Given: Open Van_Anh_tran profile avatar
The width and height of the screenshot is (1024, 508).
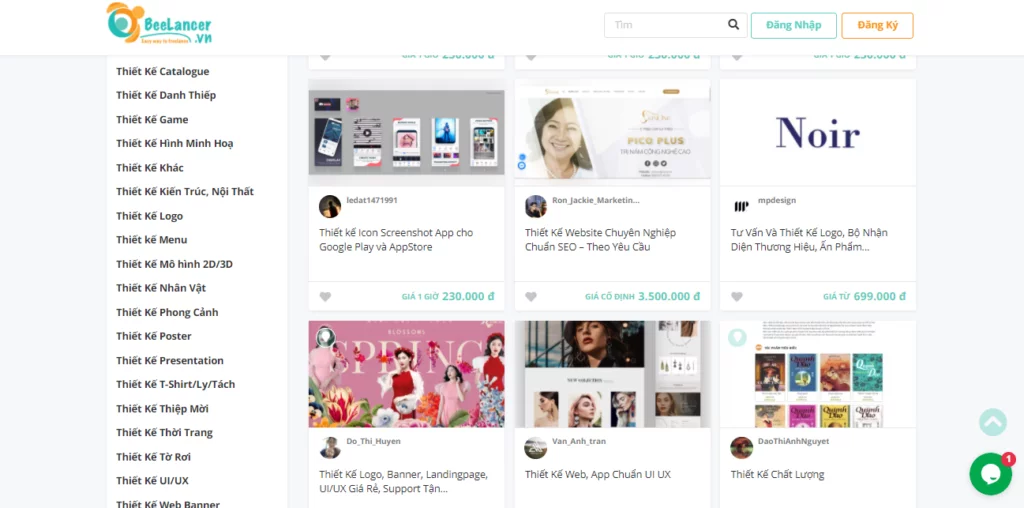Looking at the screenshot, I should (536, 447).
